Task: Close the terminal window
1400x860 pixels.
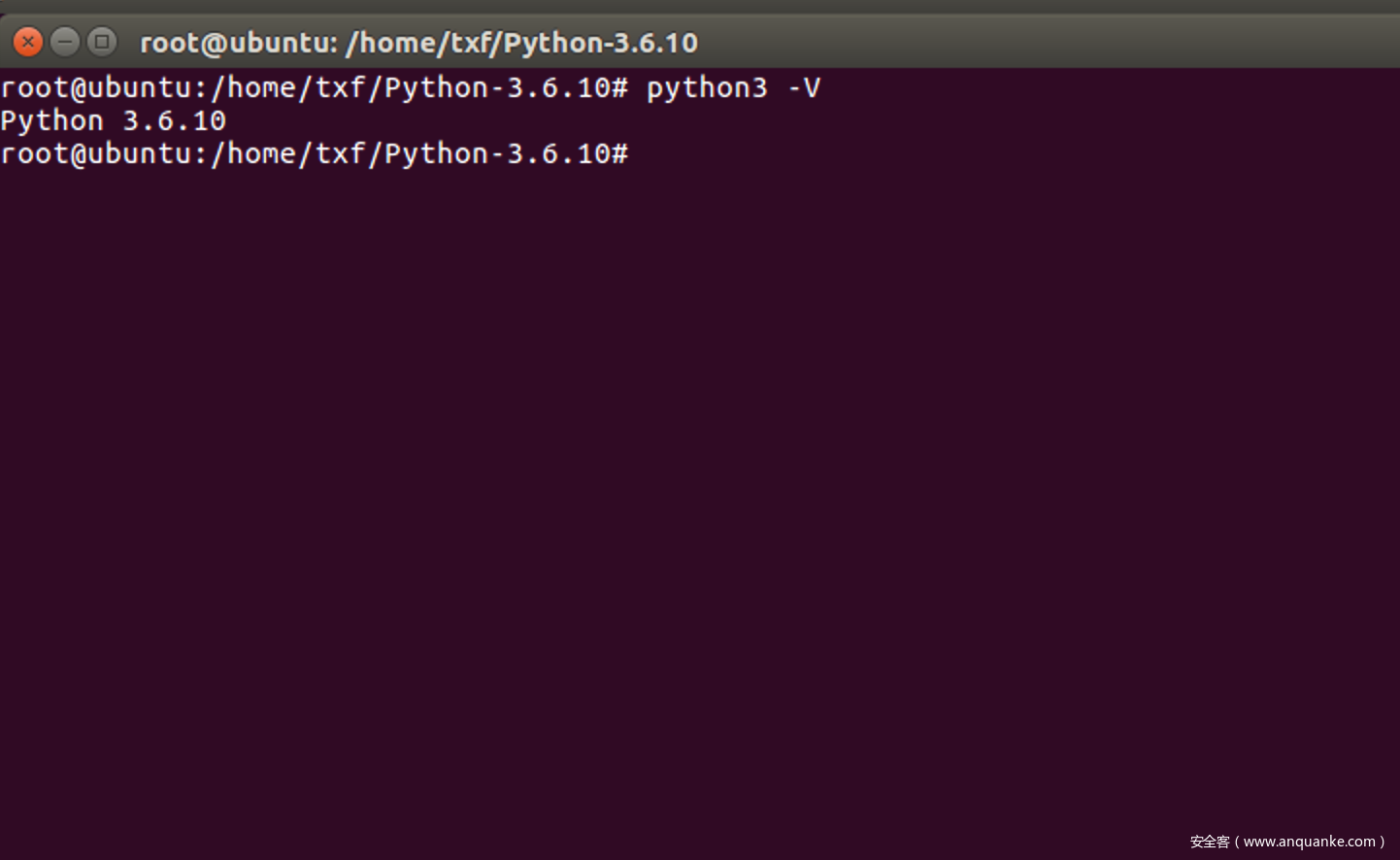Action: click(x=27, y=42)
